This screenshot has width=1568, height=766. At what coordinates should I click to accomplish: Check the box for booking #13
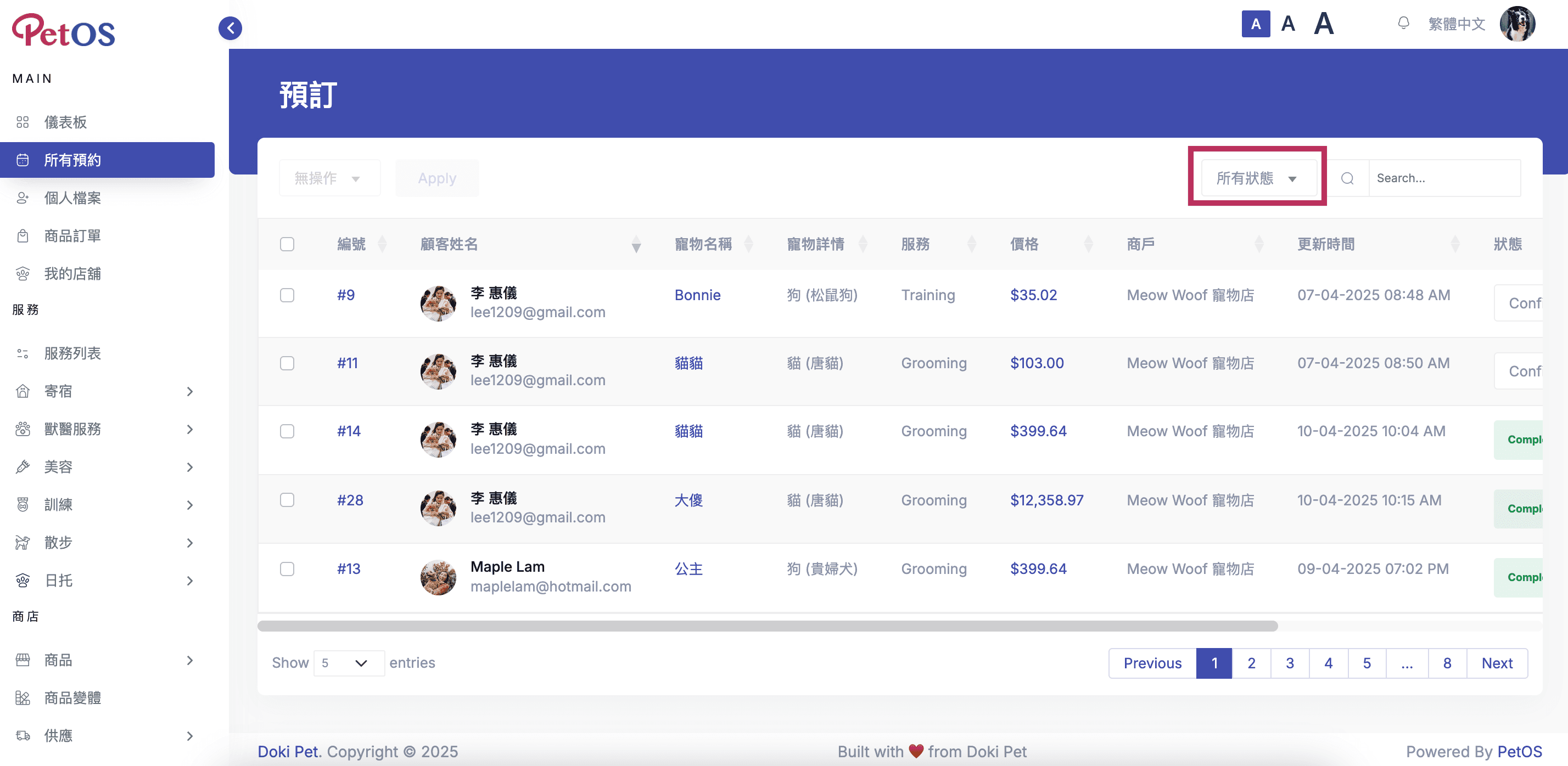pyautogui.click(x=287, y=569)
